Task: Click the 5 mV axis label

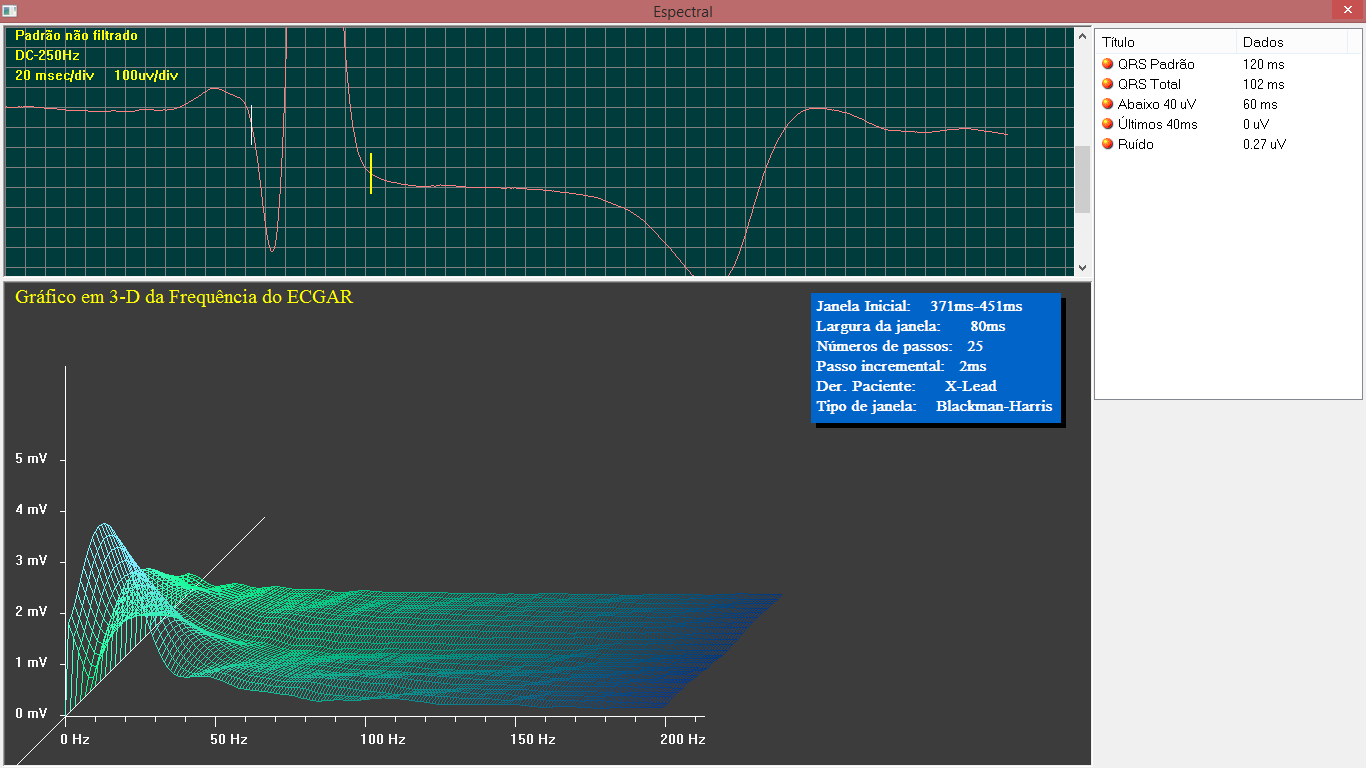Action: 31,459
